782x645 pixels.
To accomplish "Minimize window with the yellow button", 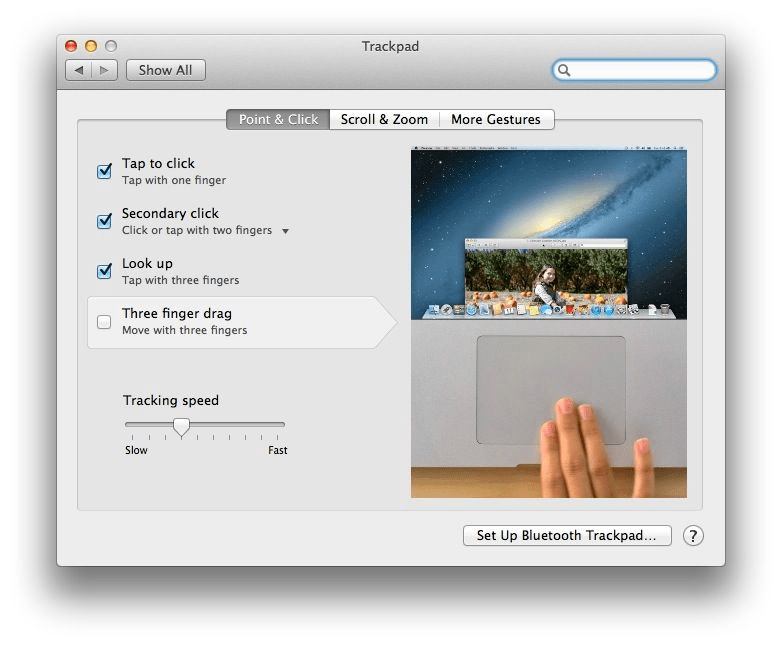I will [x=91, y=46].
